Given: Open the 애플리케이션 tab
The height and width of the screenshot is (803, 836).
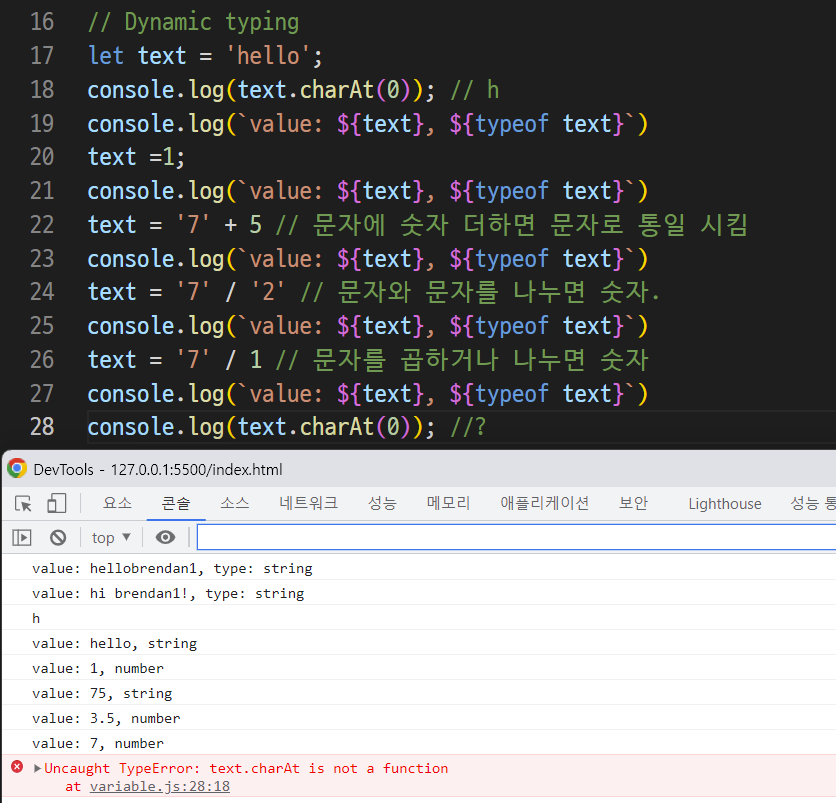Looking at the screenshot, I should coord(544,503).
